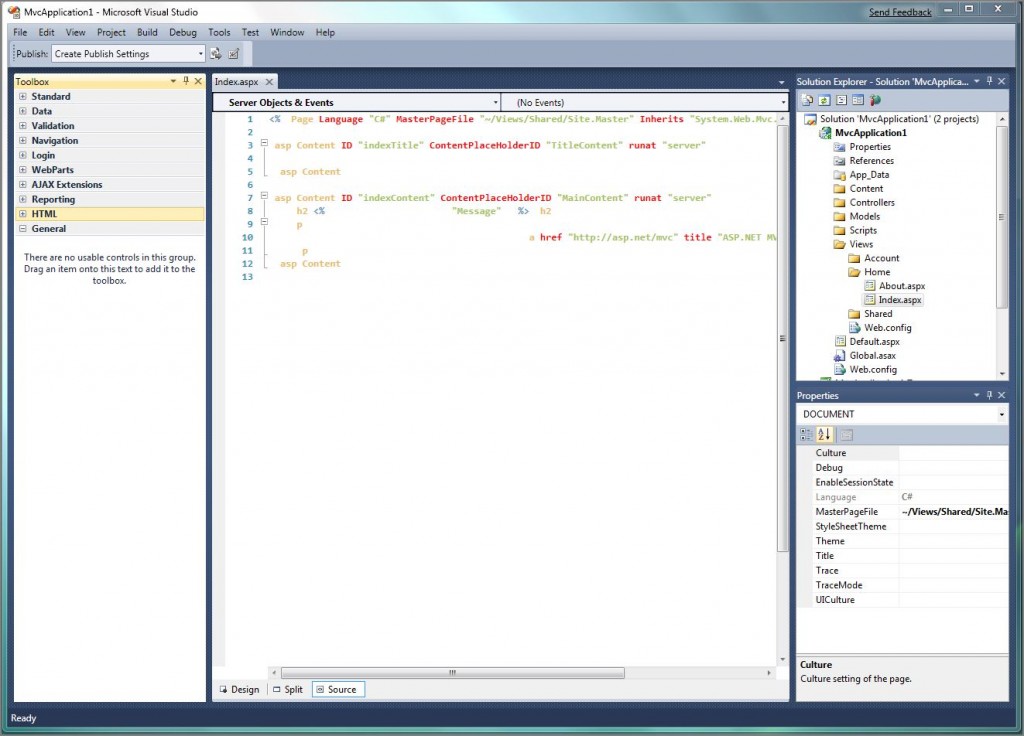The width and height of the screenshot is (1024, 736).
Task: Click the publish settings edit icon in toolbar
Action: click(234, 54)
